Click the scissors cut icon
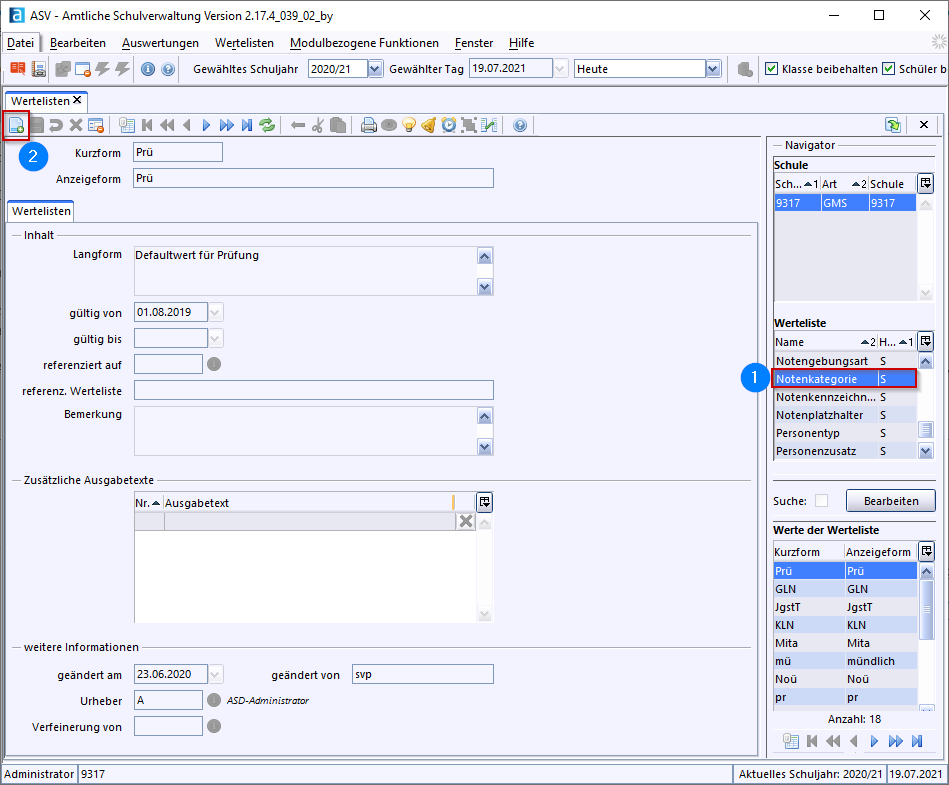 (318, 125)
